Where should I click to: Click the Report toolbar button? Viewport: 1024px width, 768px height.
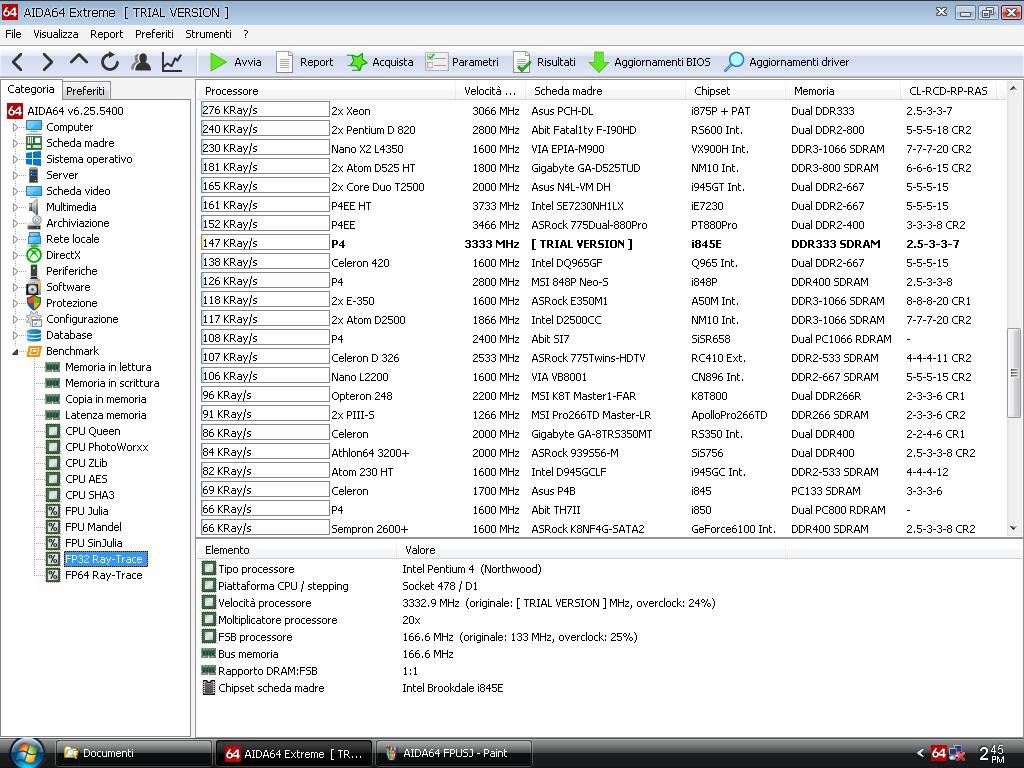(x=305, y=62)
